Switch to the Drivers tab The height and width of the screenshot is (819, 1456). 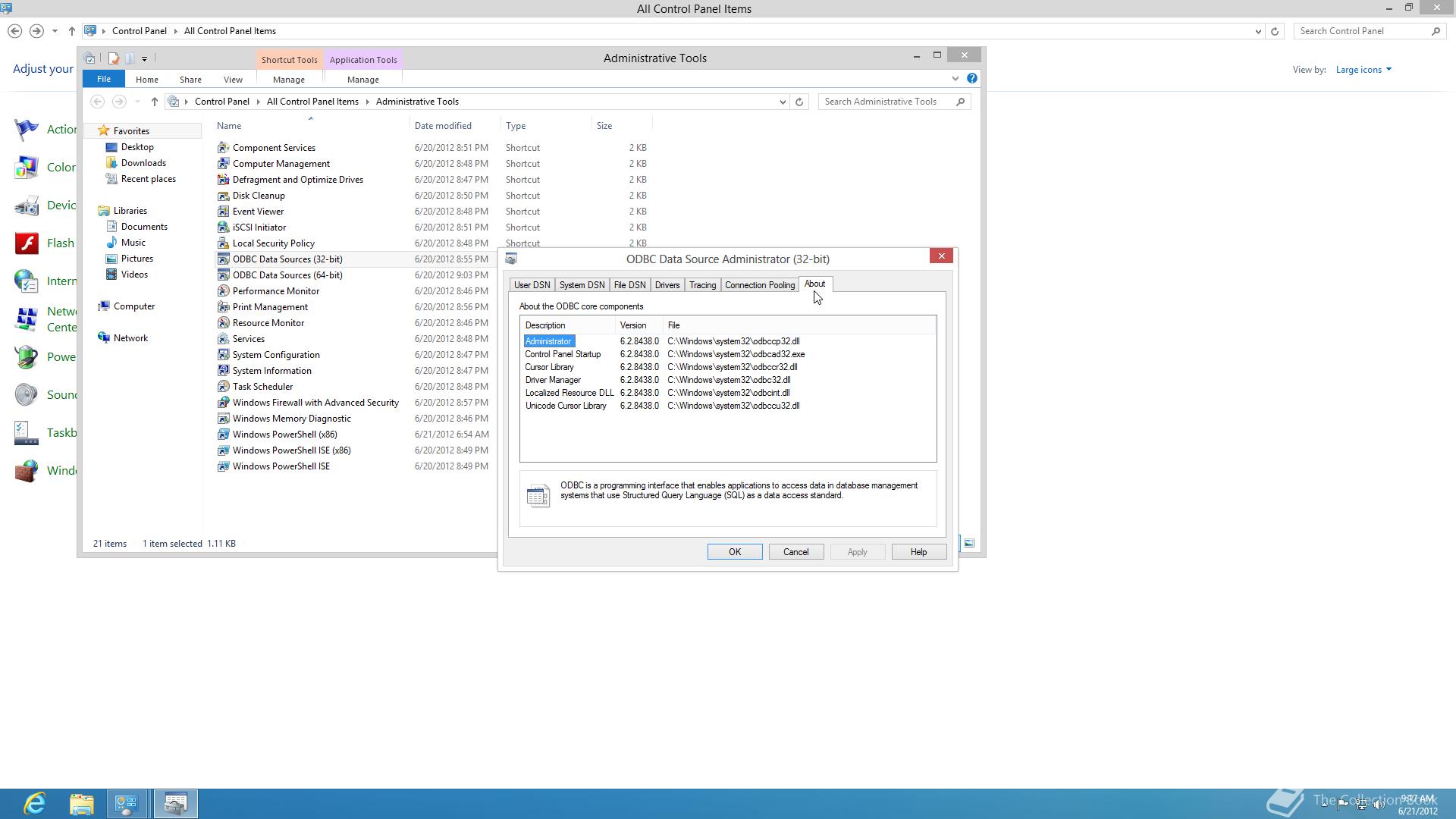coord(667,285)
